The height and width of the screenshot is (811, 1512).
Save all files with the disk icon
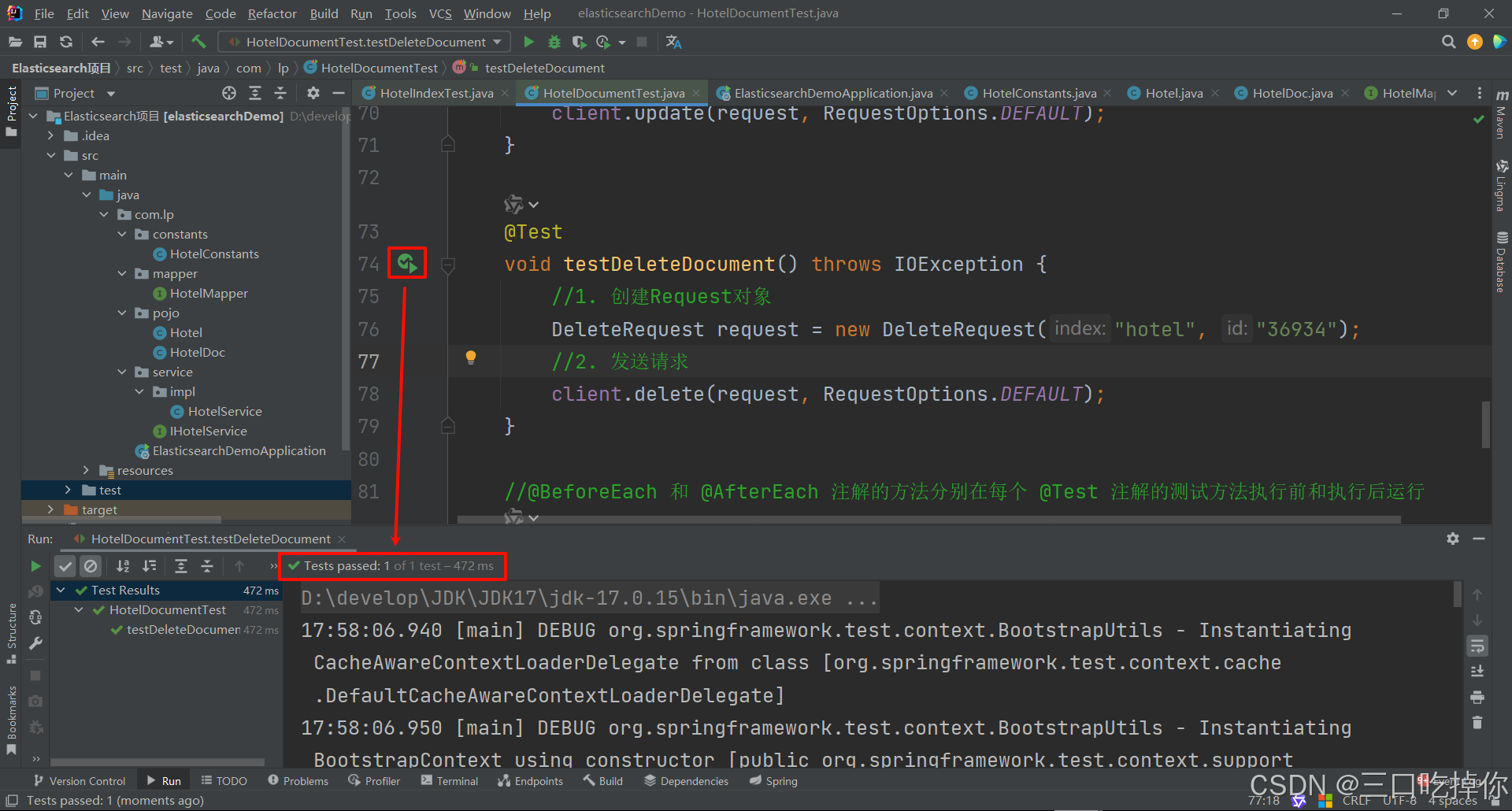tap(40, 42)
